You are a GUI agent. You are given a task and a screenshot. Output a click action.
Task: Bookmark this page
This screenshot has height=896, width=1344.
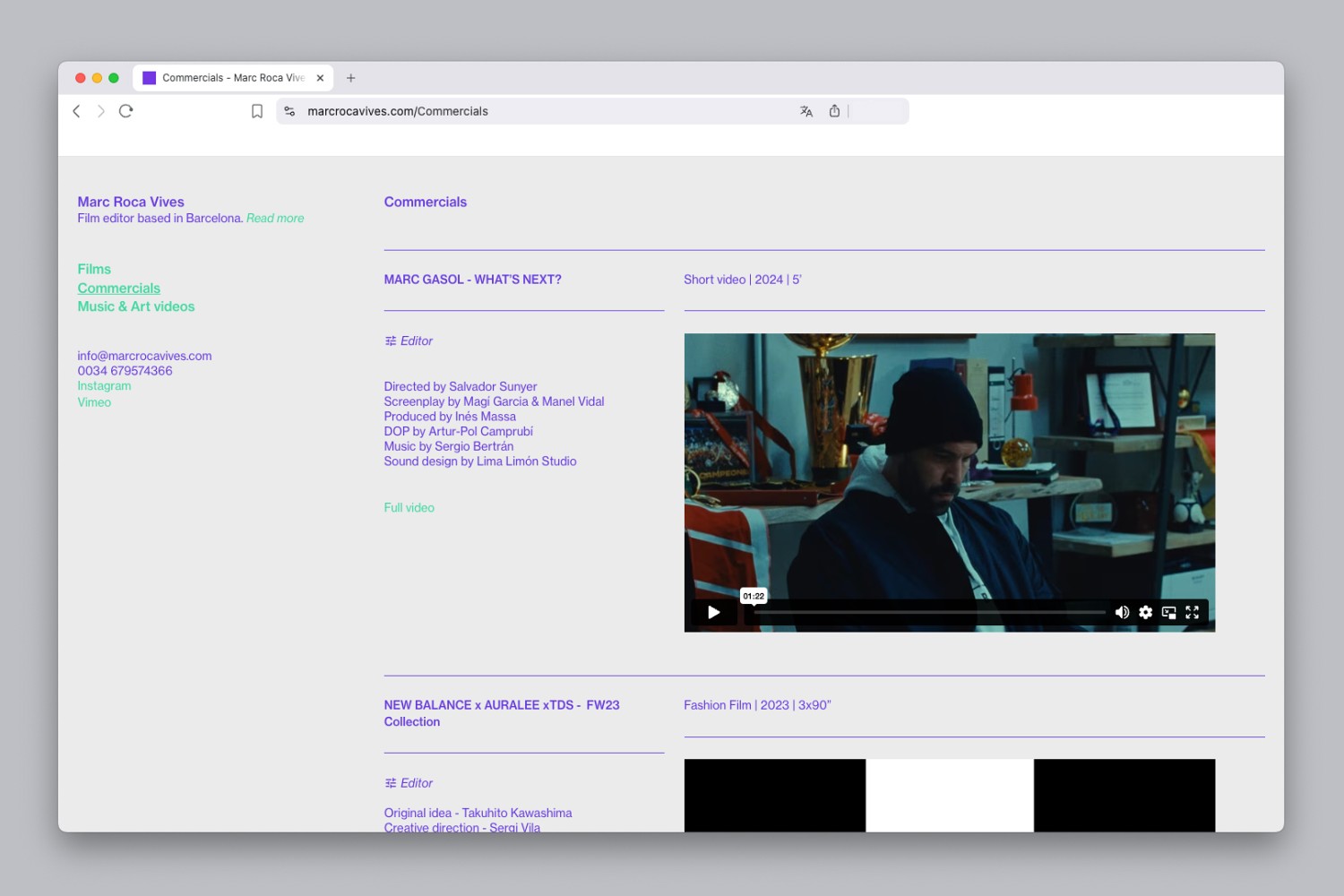point(257,111)
